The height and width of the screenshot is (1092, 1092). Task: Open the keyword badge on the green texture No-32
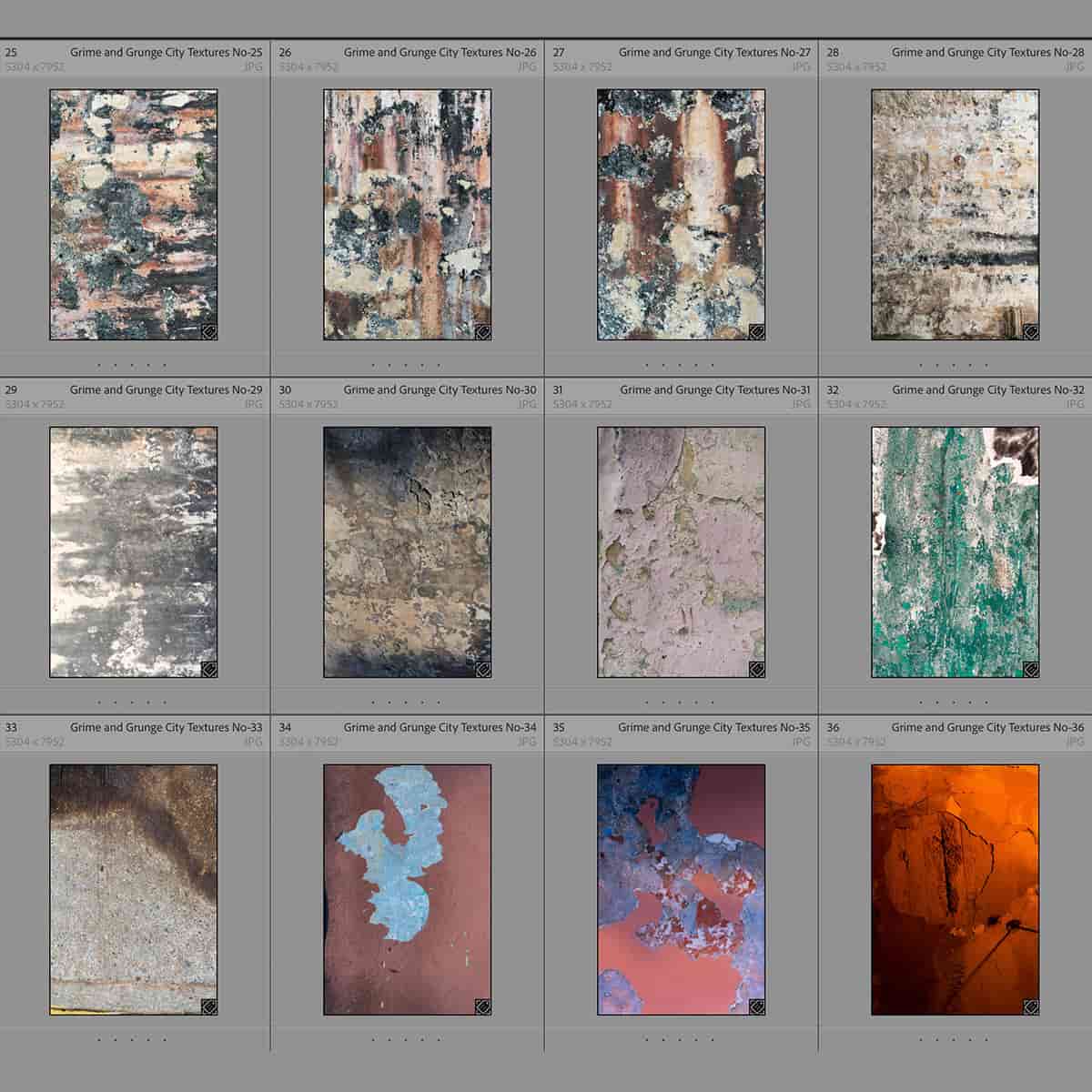click(1030, 667)
